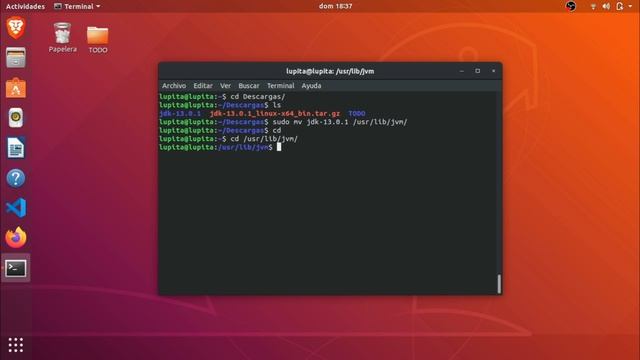The height and width of the screenshot is (360, 640).
Task: Open the Archivo menu
Action: tap(174, 86)
